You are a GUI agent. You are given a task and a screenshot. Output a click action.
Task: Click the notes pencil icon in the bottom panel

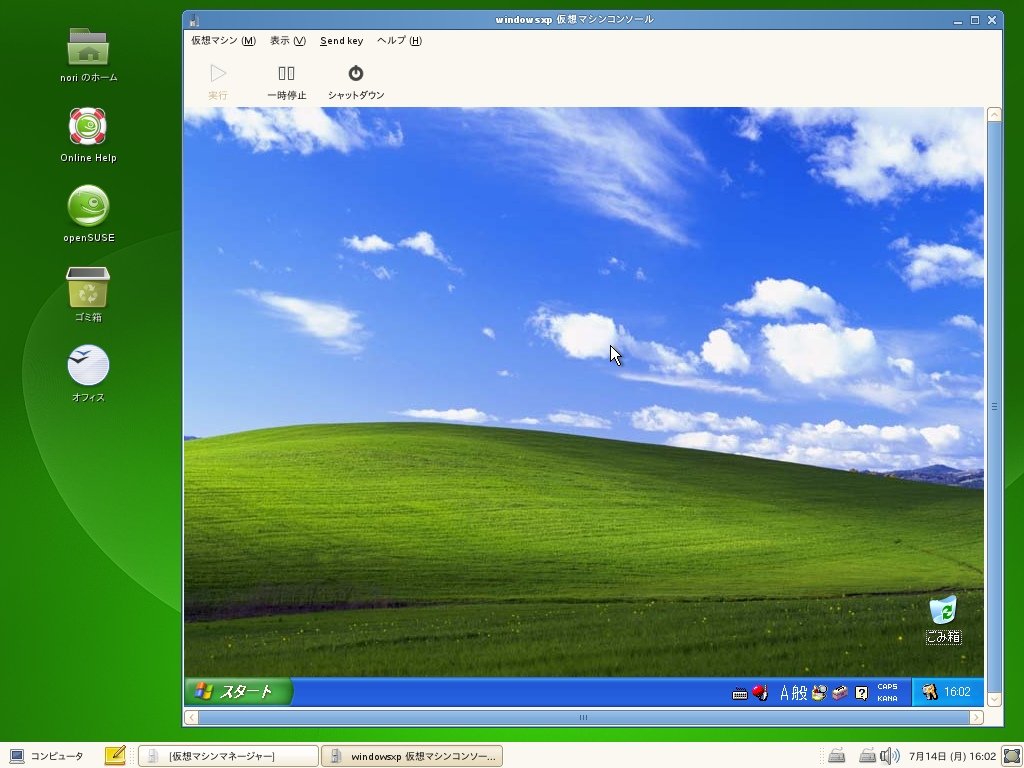115,756
